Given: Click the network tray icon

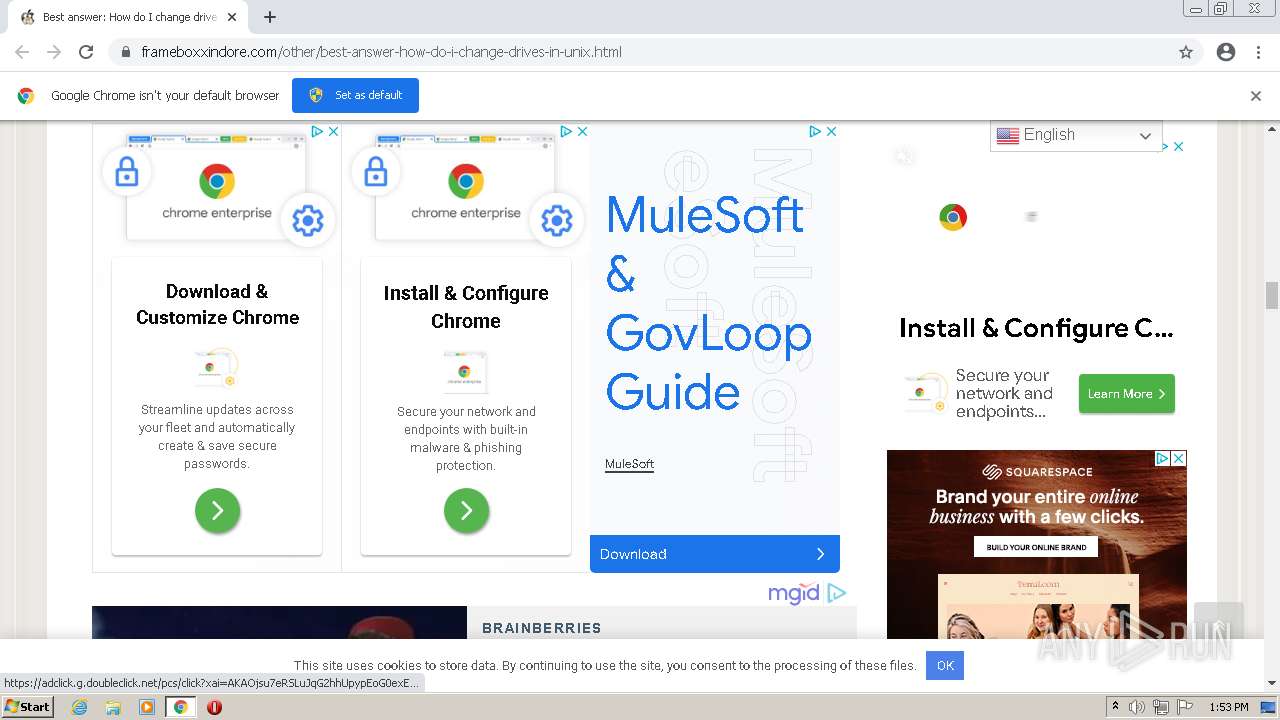Looking at the screenshot, I should pos(1161,707).
